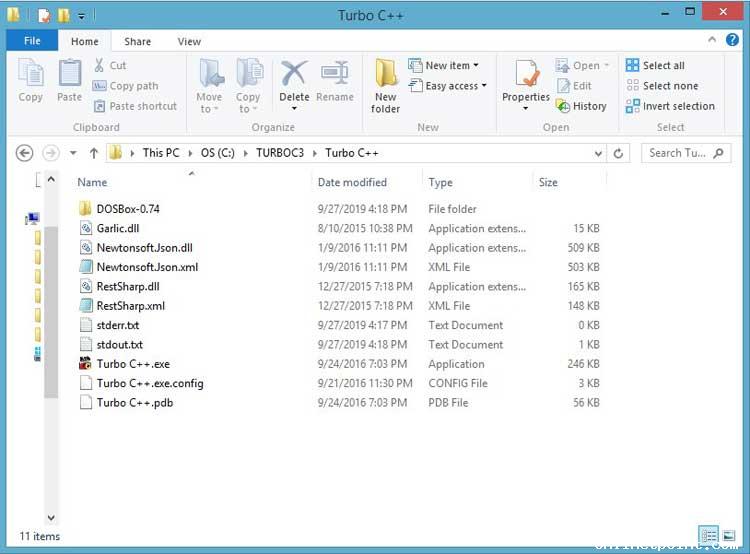Open the File menu tab

[32, 42]
